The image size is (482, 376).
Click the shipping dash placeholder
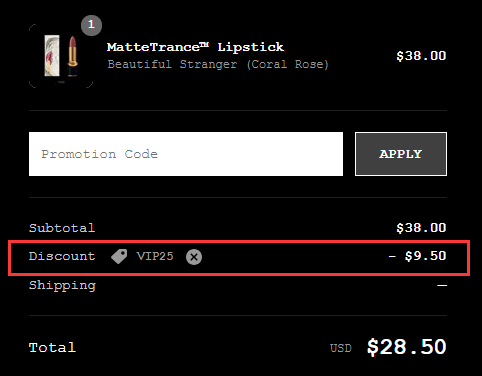[x=442, y=286]
